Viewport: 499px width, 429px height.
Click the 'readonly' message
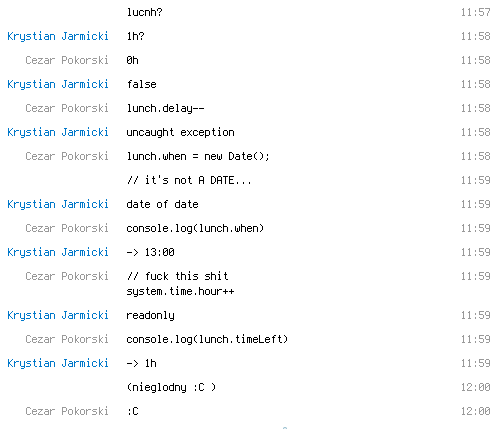click(x=150, y=316)
